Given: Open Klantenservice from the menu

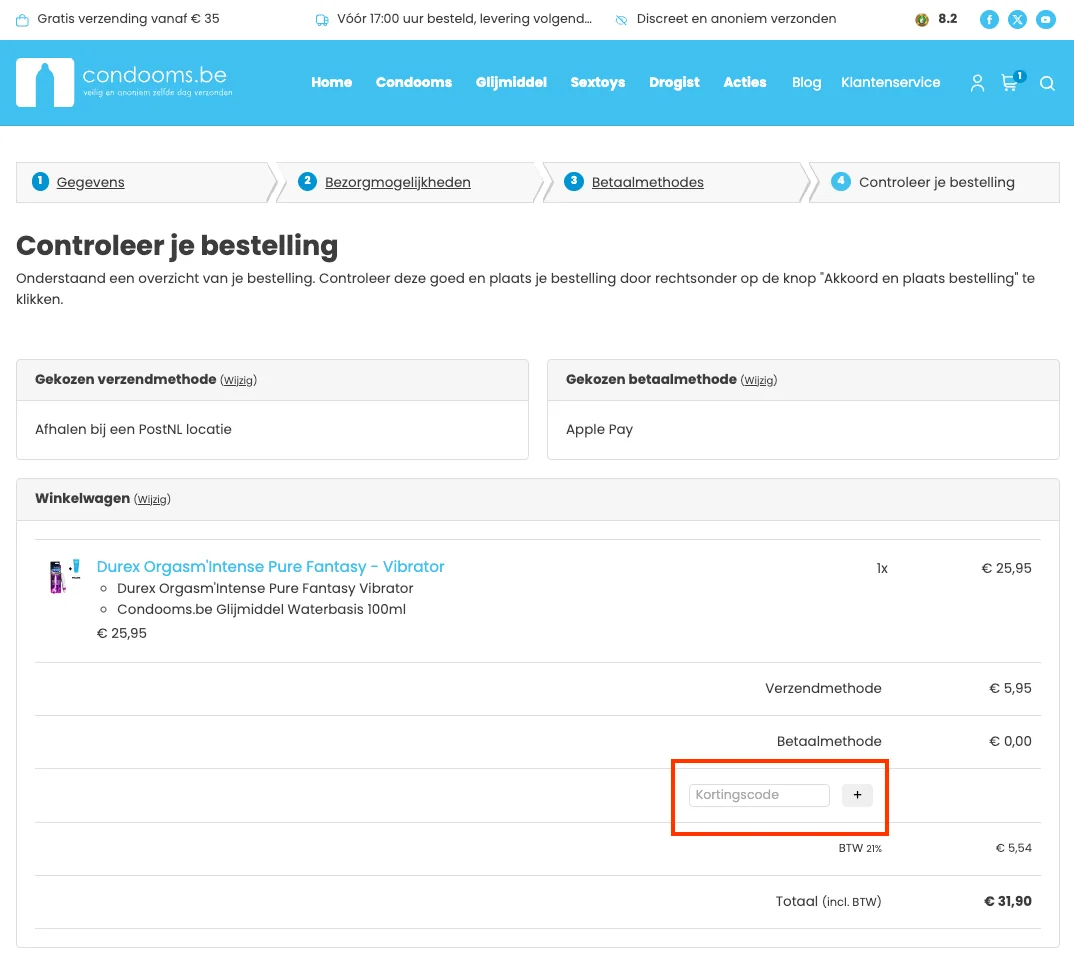Looking at the screenshot, I should pos(890,83).
